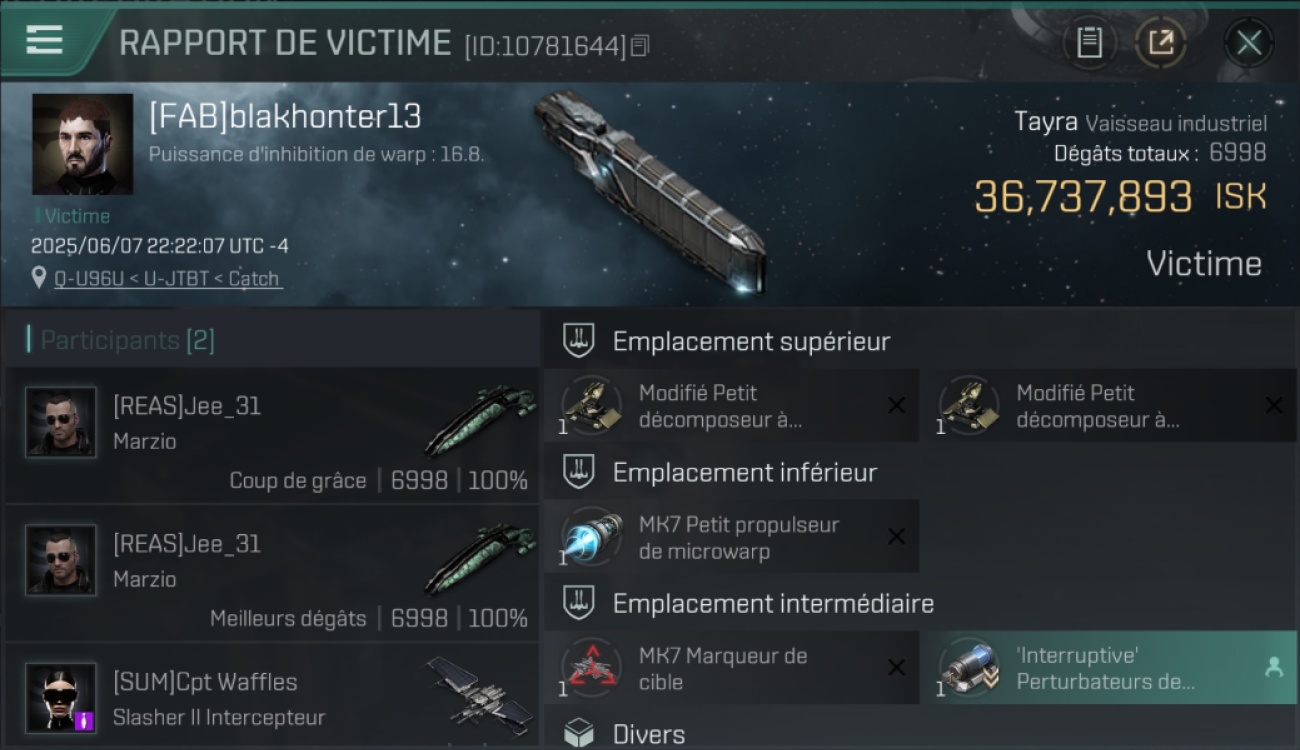Collapse Emplacement intermédiaire section
1300x750 pixels.
click(x=920, y=603)
